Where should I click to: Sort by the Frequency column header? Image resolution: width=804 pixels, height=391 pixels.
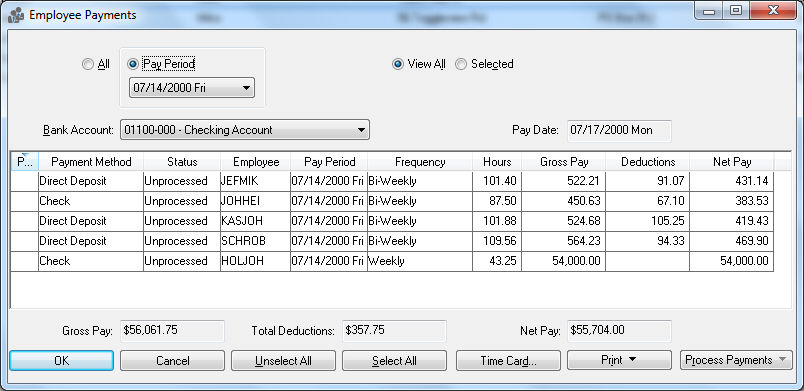(x=420, y=162)
